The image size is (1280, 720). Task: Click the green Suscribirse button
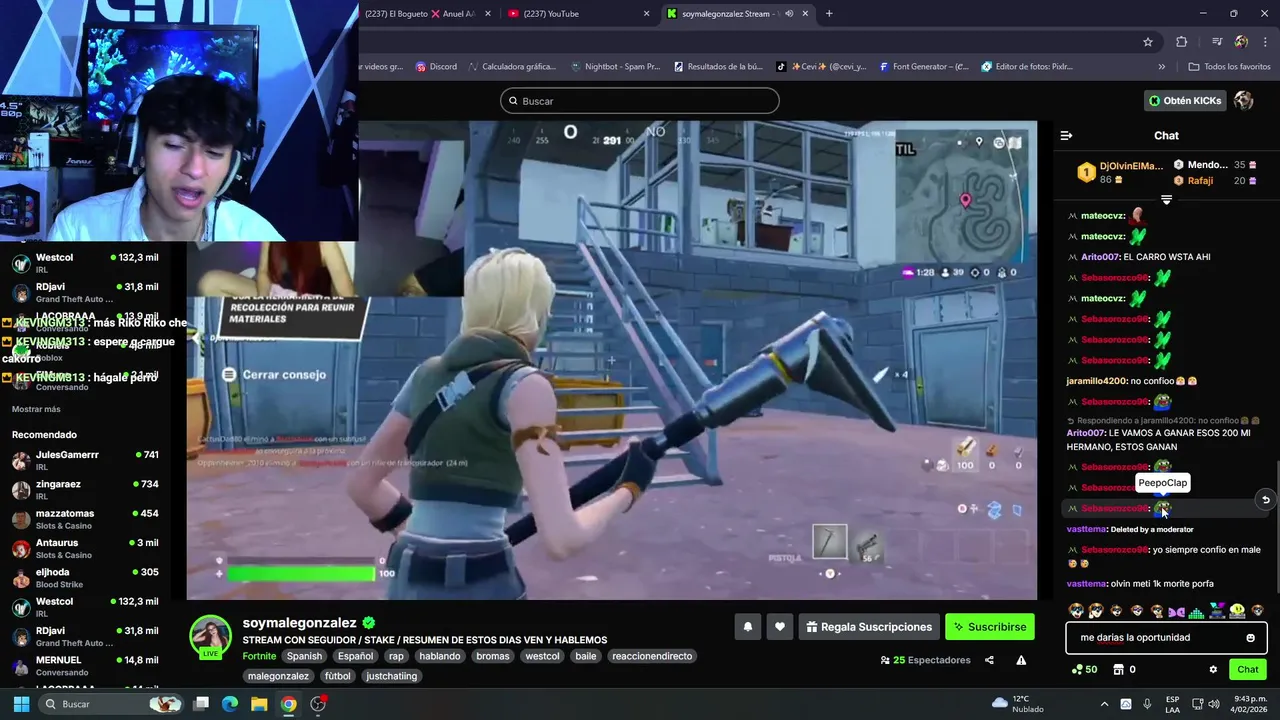tap(990, 627)
